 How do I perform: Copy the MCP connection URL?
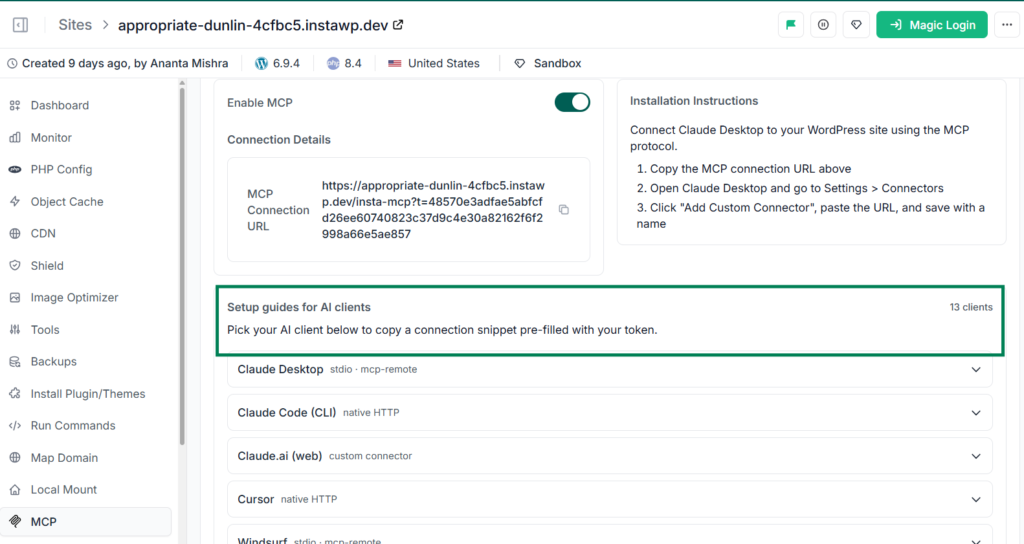click(x=564, y=210)
